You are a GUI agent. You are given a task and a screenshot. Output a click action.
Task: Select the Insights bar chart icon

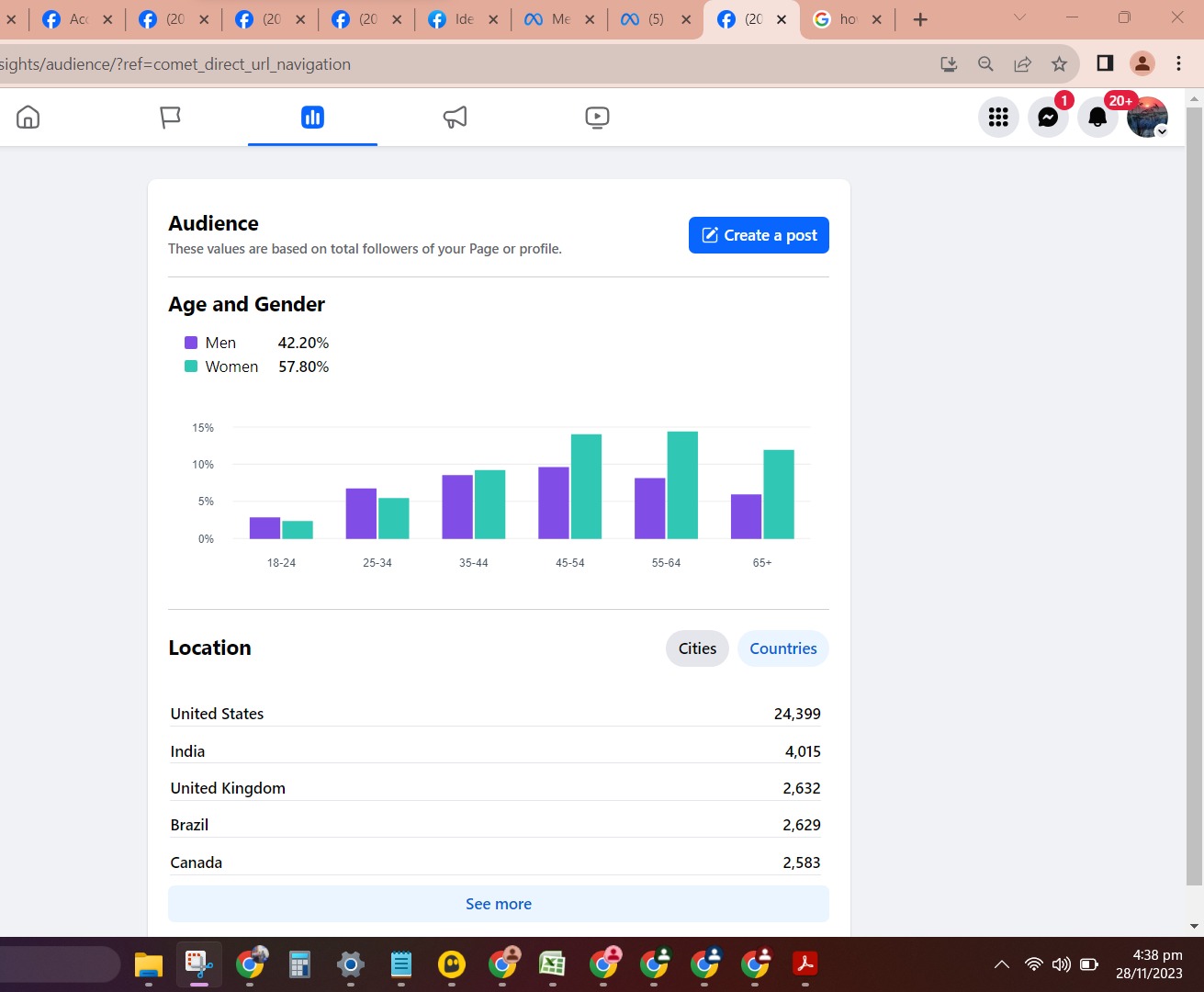pos(312,117)
